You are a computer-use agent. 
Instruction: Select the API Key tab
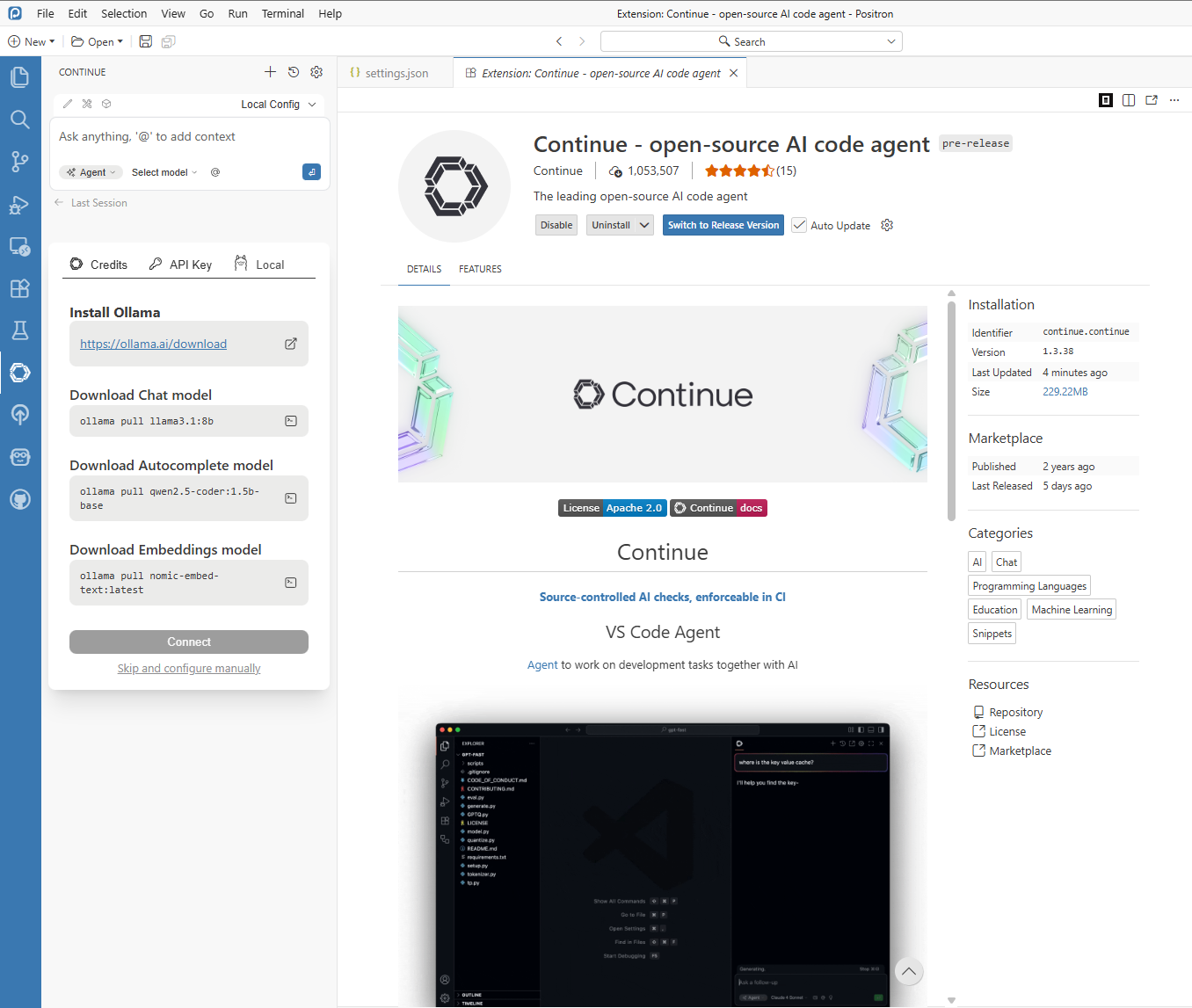(181, 265)
